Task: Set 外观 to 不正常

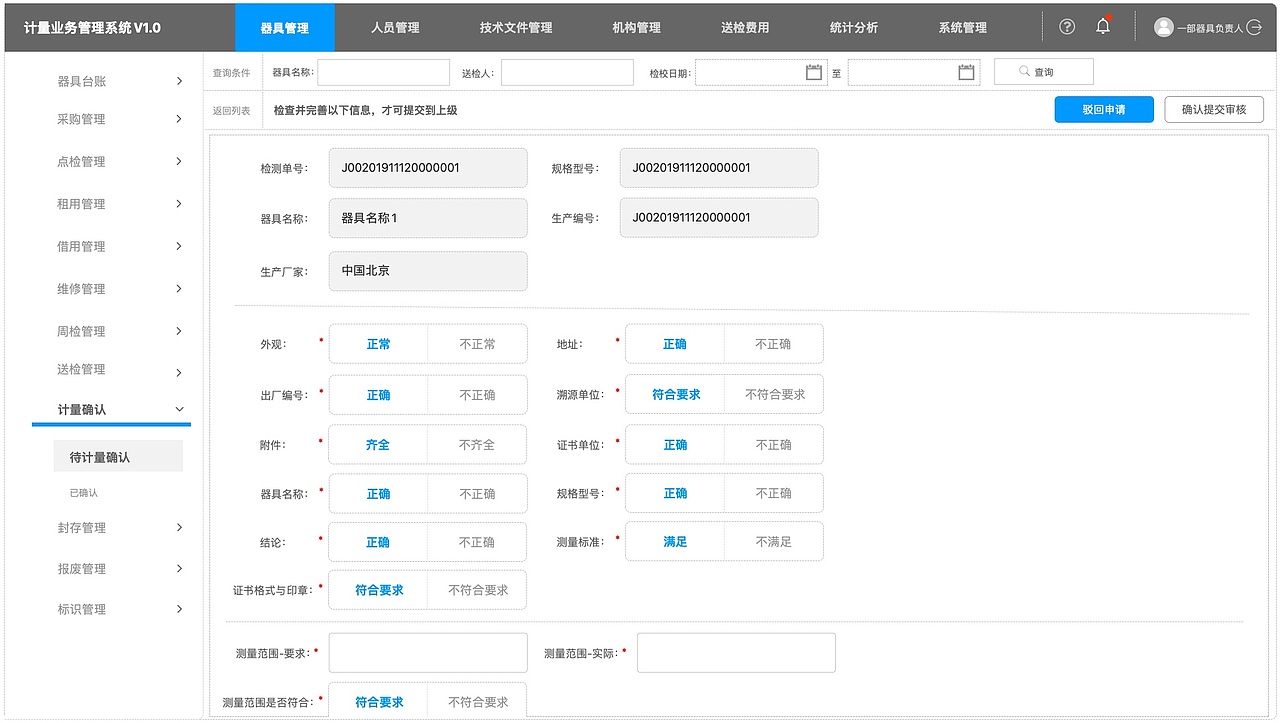Action: [477, 344]
